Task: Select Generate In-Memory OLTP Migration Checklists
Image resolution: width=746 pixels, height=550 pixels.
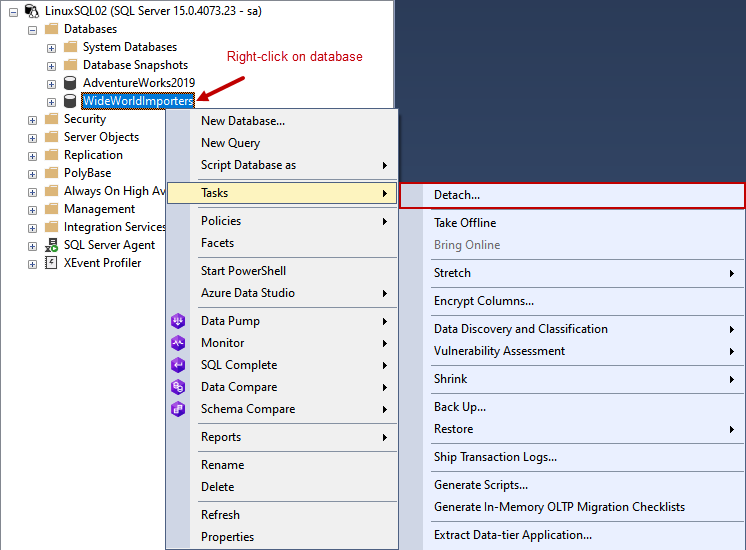Action: click(572, 507)
